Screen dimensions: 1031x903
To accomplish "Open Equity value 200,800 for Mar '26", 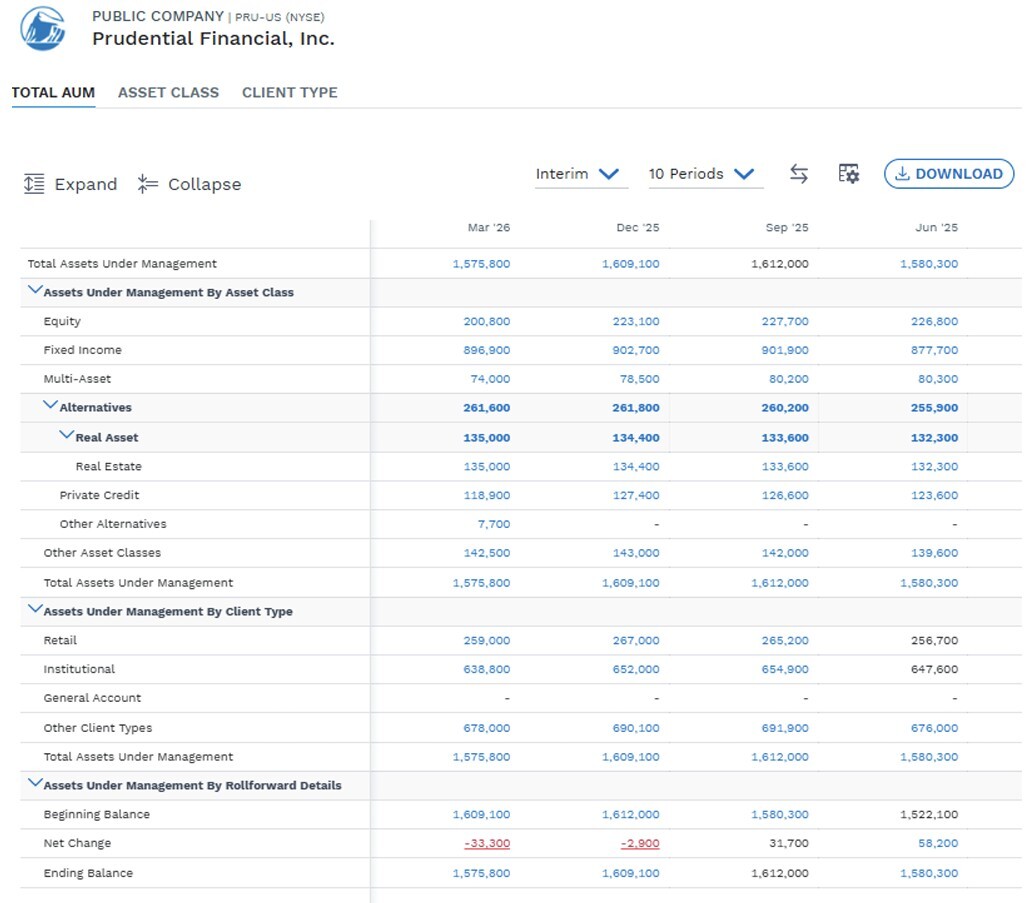I will (487, 322).
